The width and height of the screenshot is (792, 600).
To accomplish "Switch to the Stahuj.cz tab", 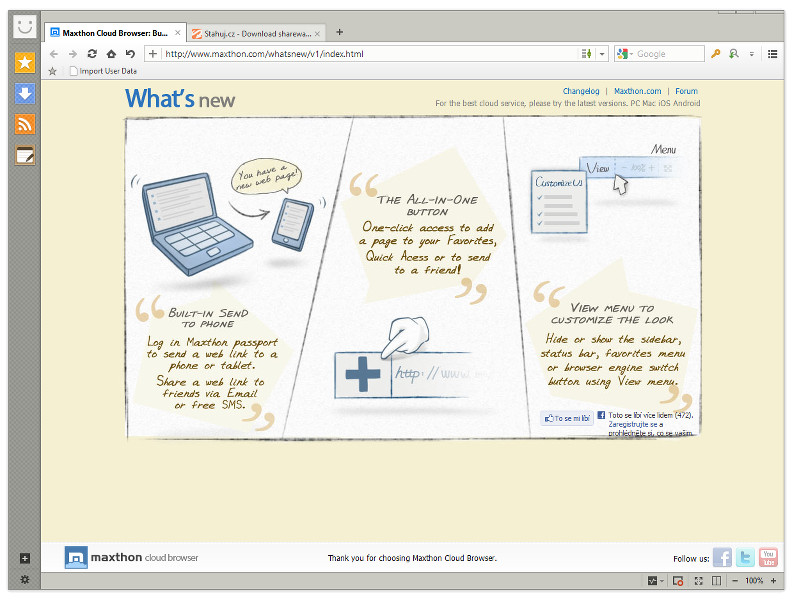I will coord(257,34).
